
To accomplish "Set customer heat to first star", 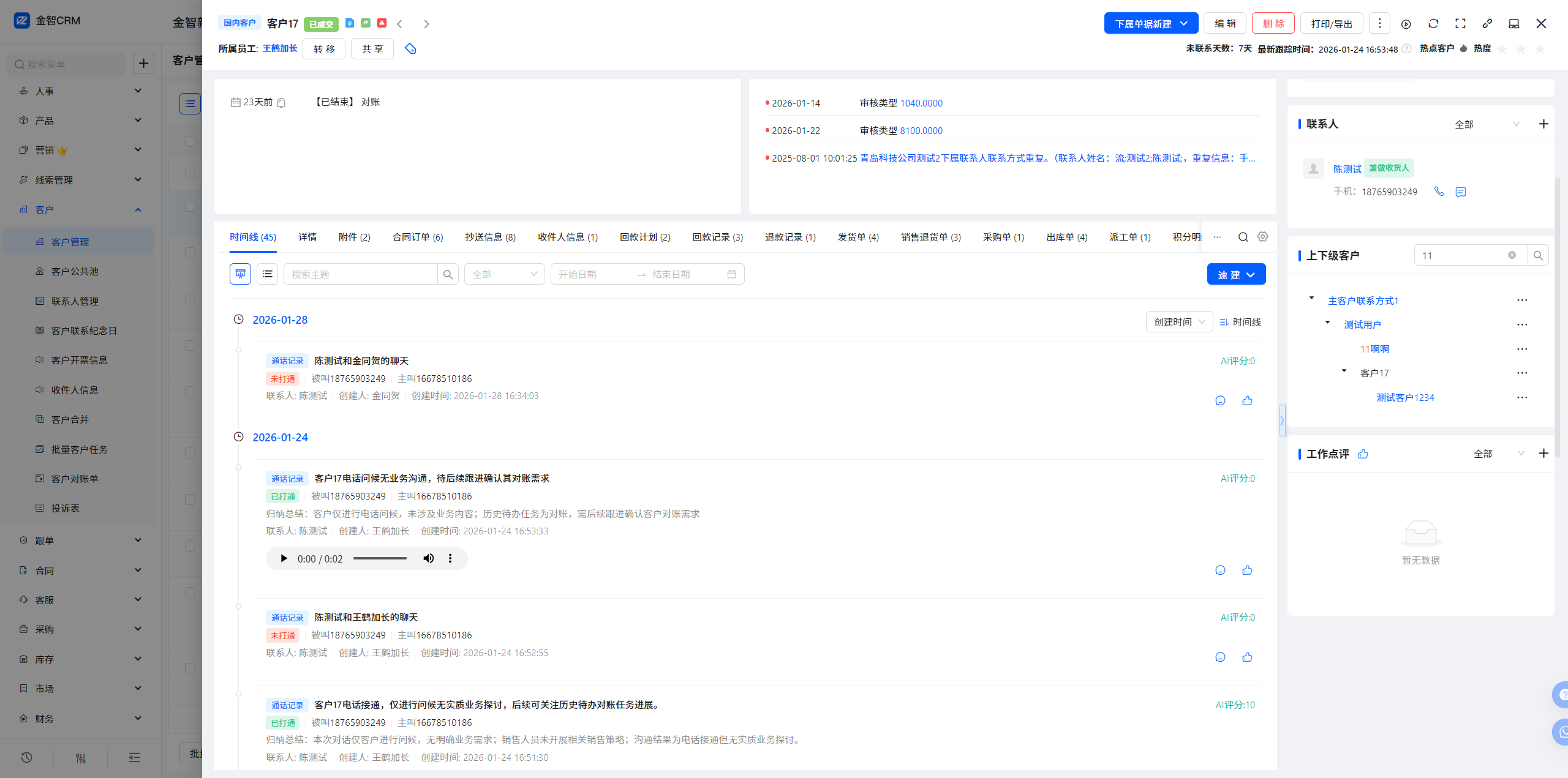I will point(1502,49).
